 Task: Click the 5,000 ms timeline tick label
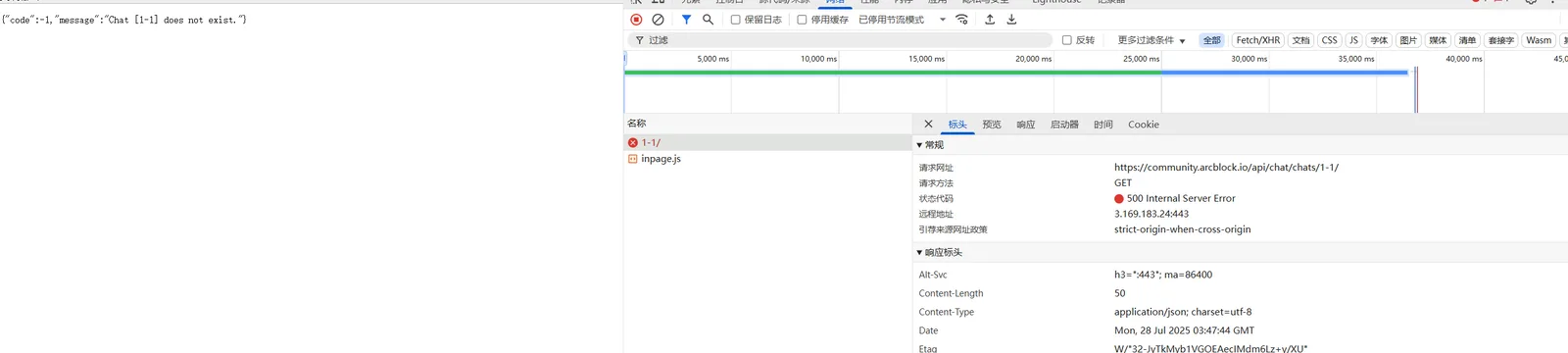[713, 59]
